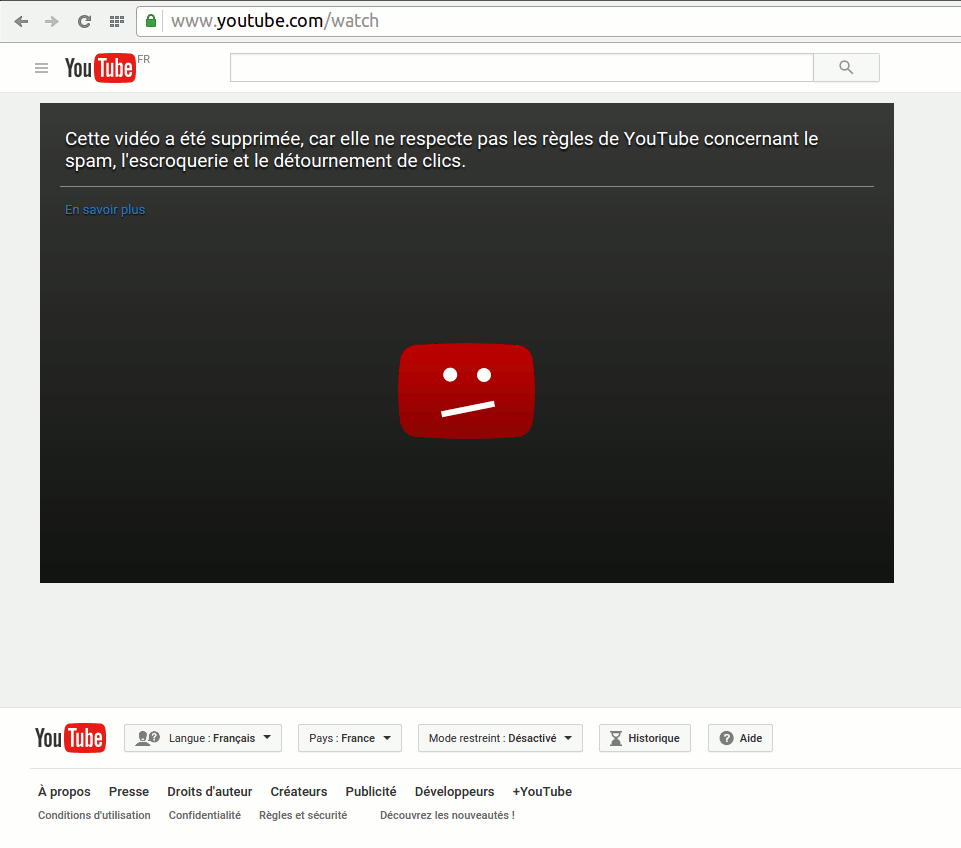Open the Confidentialité footer link

[x=205, y=815]
